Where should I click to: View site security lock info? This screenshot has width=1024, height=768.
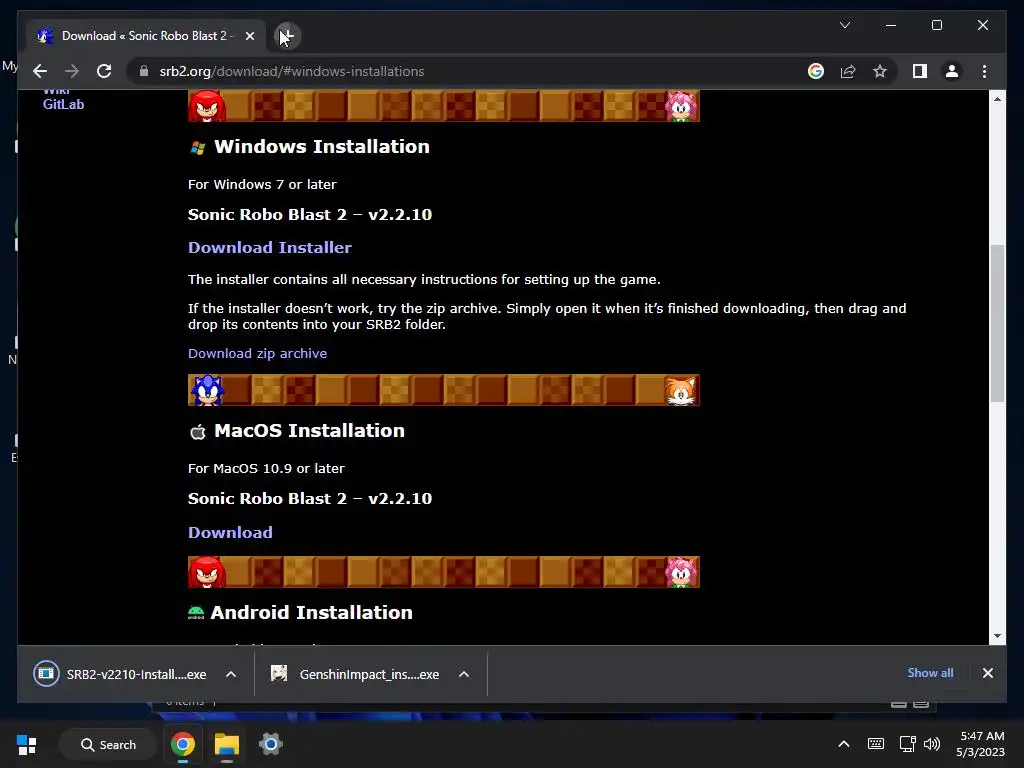click(144, 71)
